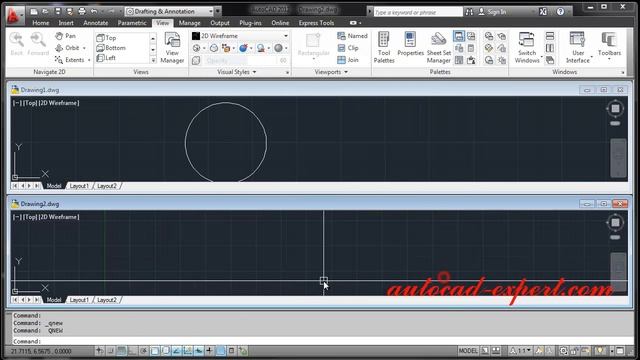Select the Left view preset
Viewport: 640px width, 360px height.
pos(106,58)
